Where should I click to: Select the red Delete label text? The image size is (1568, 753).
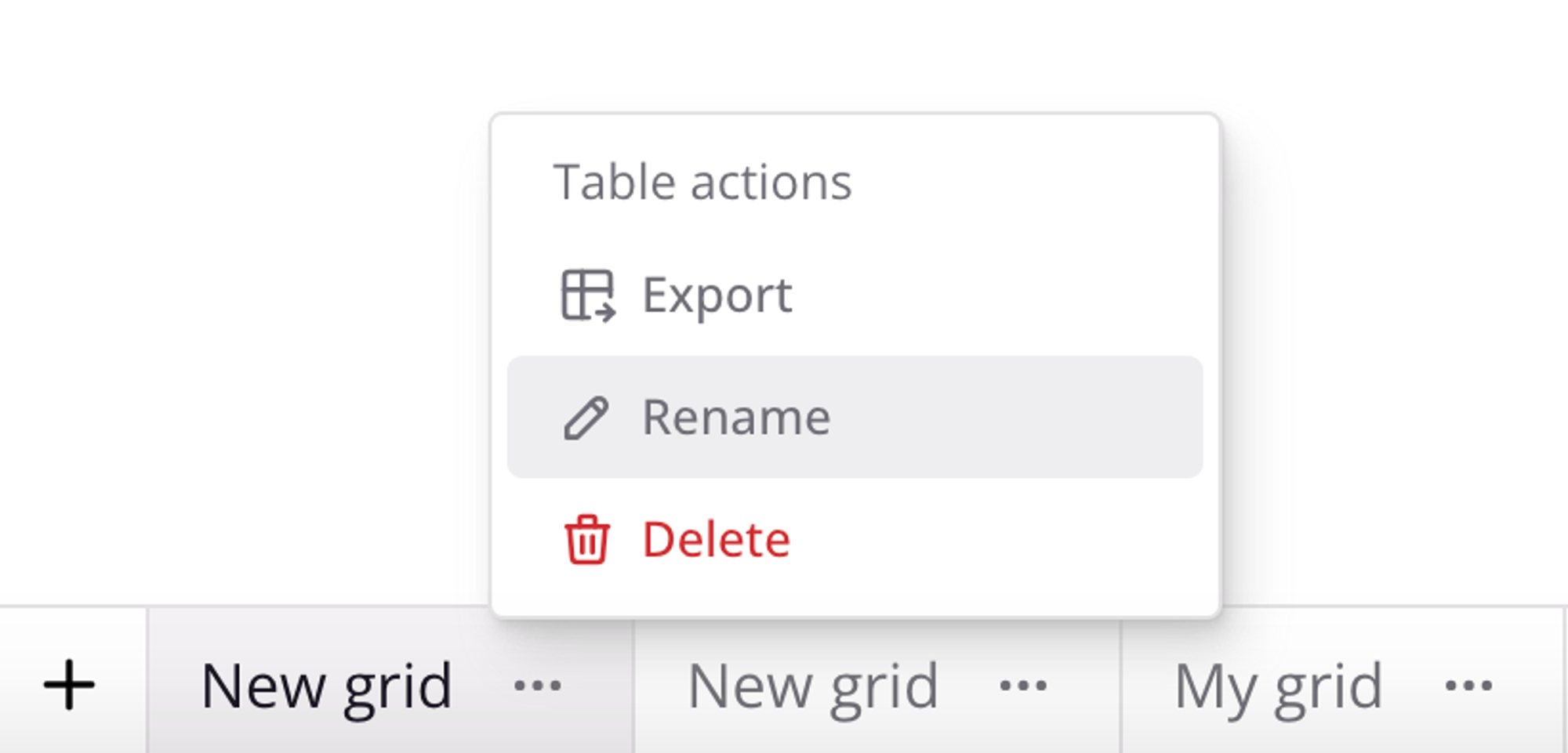(716, 539)
